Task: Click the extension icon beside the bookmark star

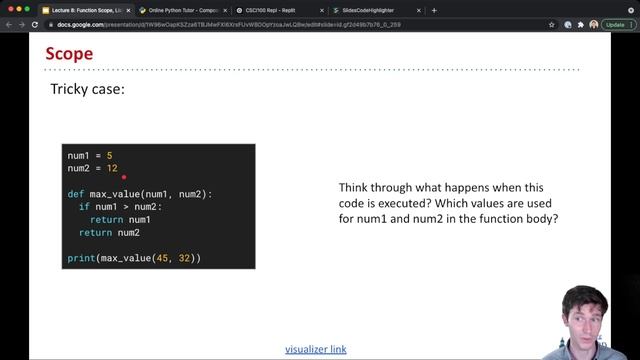Action: (568, 25)
